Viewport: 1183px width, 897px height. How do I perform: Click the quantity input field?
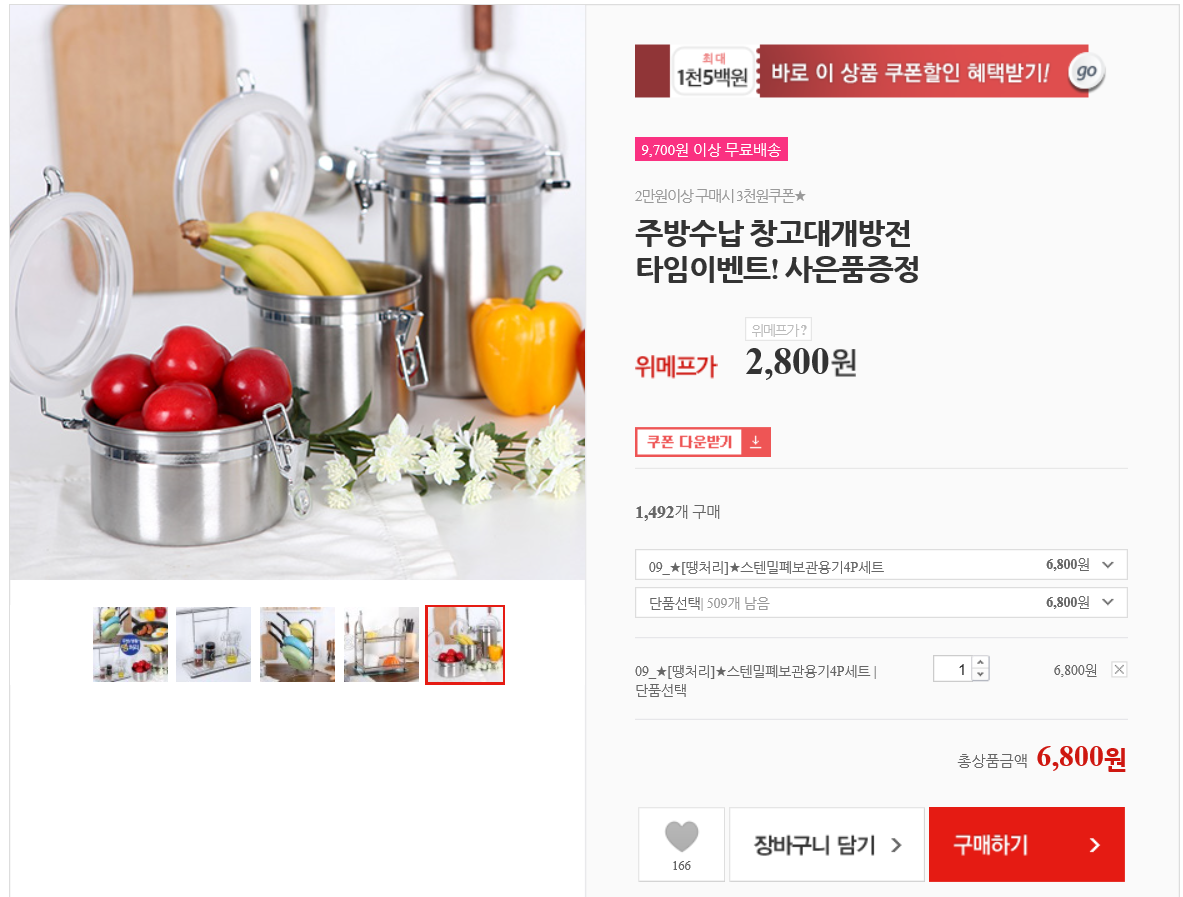coord(953,668)
